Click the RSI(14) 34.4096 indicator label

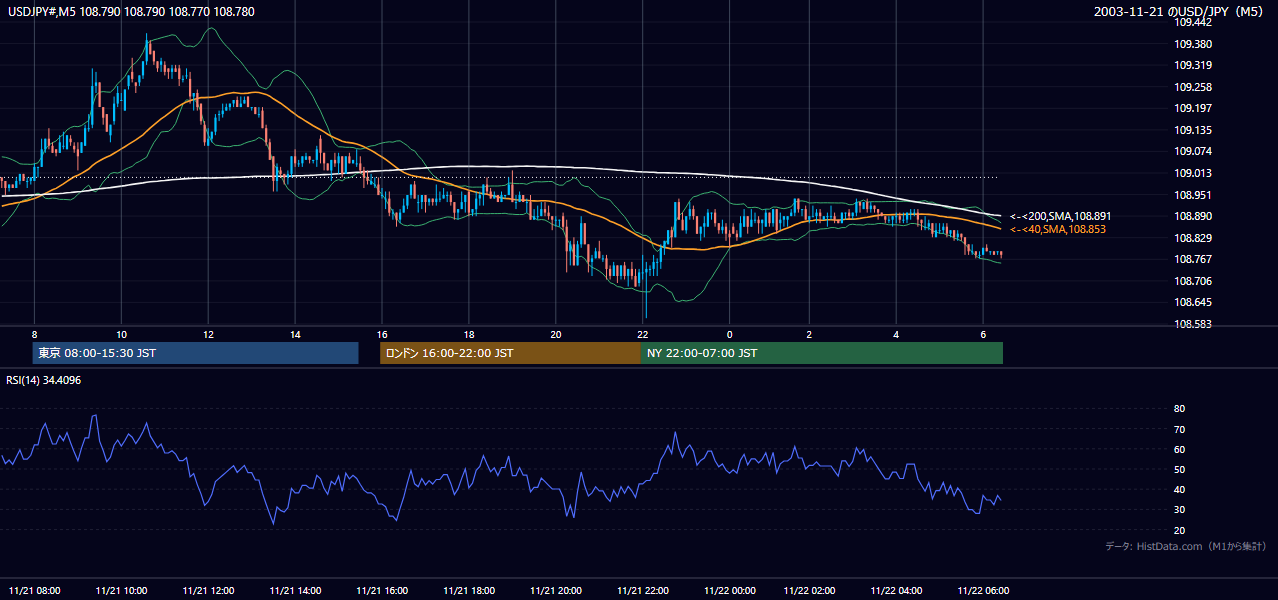pyautogui.click(x=42, y=380)
